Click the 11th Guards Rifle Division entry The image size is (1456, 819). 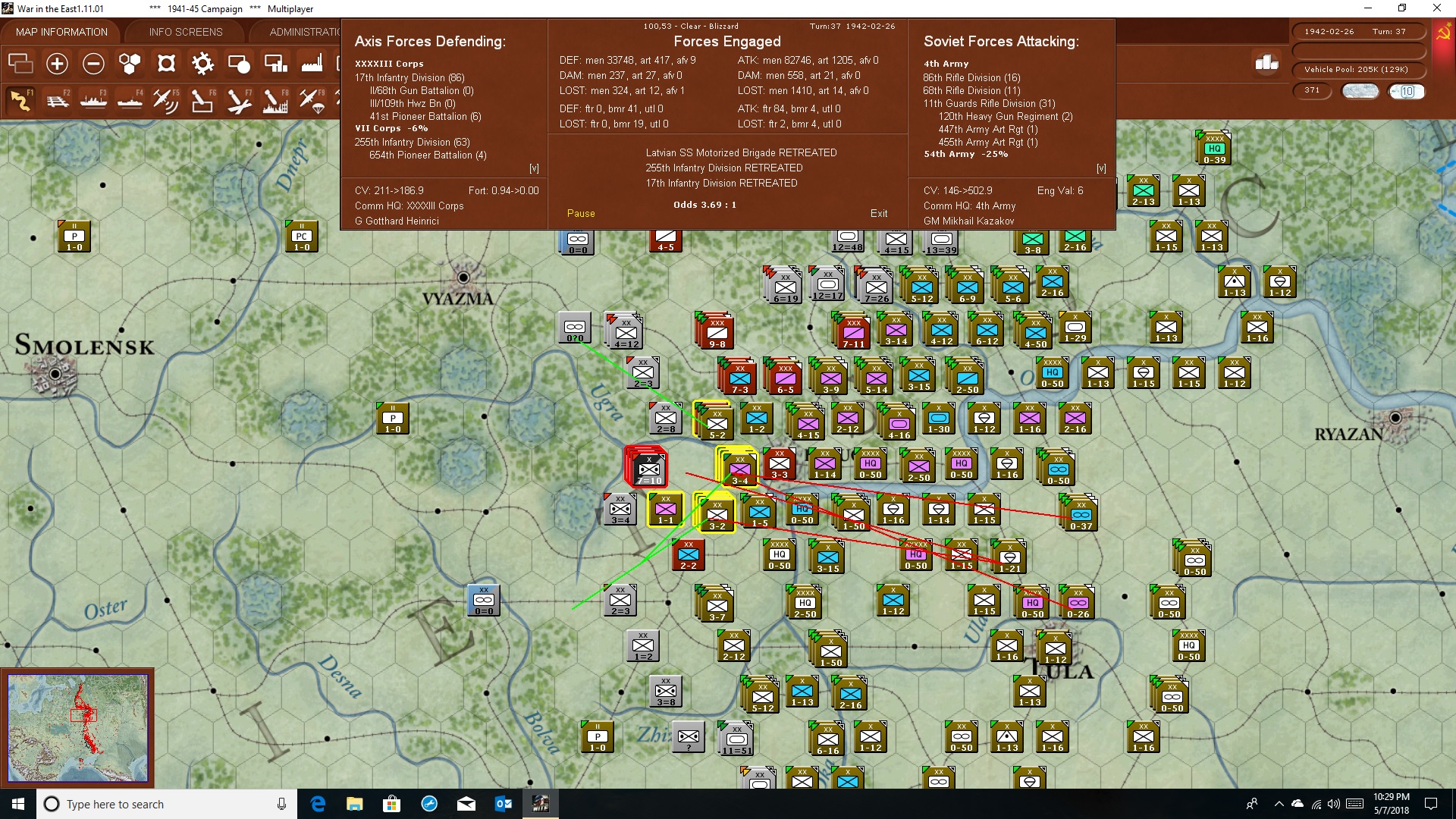(x=989, y=103)
